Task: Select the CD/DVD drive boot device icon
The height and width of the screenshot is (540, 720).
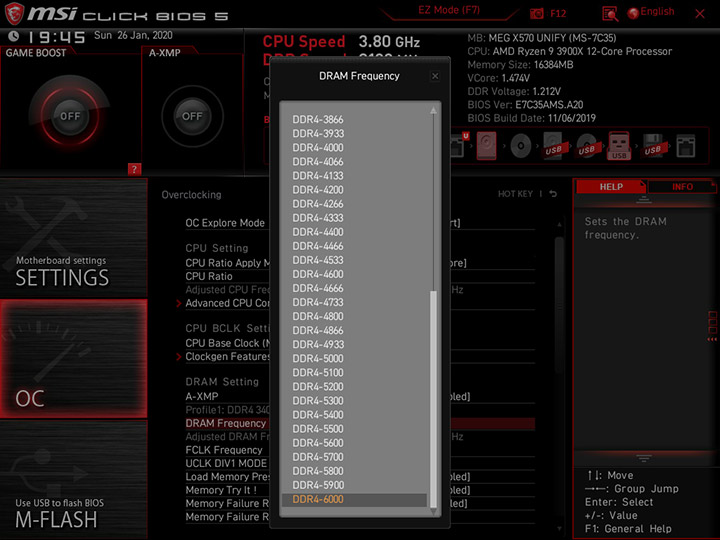Action: pos(521,146)
